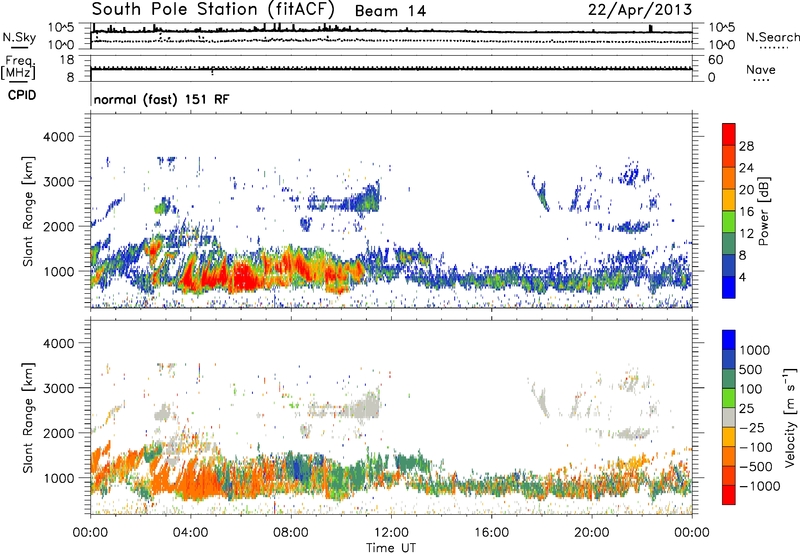The image size is (800, 554).
Task: Click the 'Power [dB]' colorbar title
Action: 763,211
